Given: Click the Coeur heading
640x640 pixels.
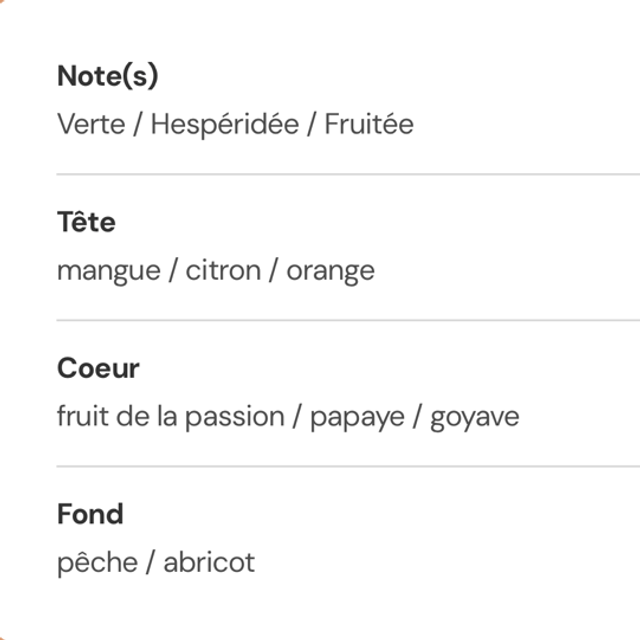Looking at the screenshot, I should (x=98, y=368).
